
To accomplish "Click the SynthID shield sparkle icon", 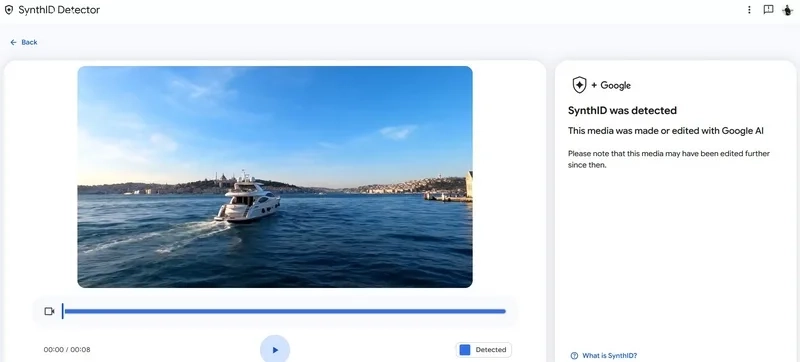I will point(580,85).
